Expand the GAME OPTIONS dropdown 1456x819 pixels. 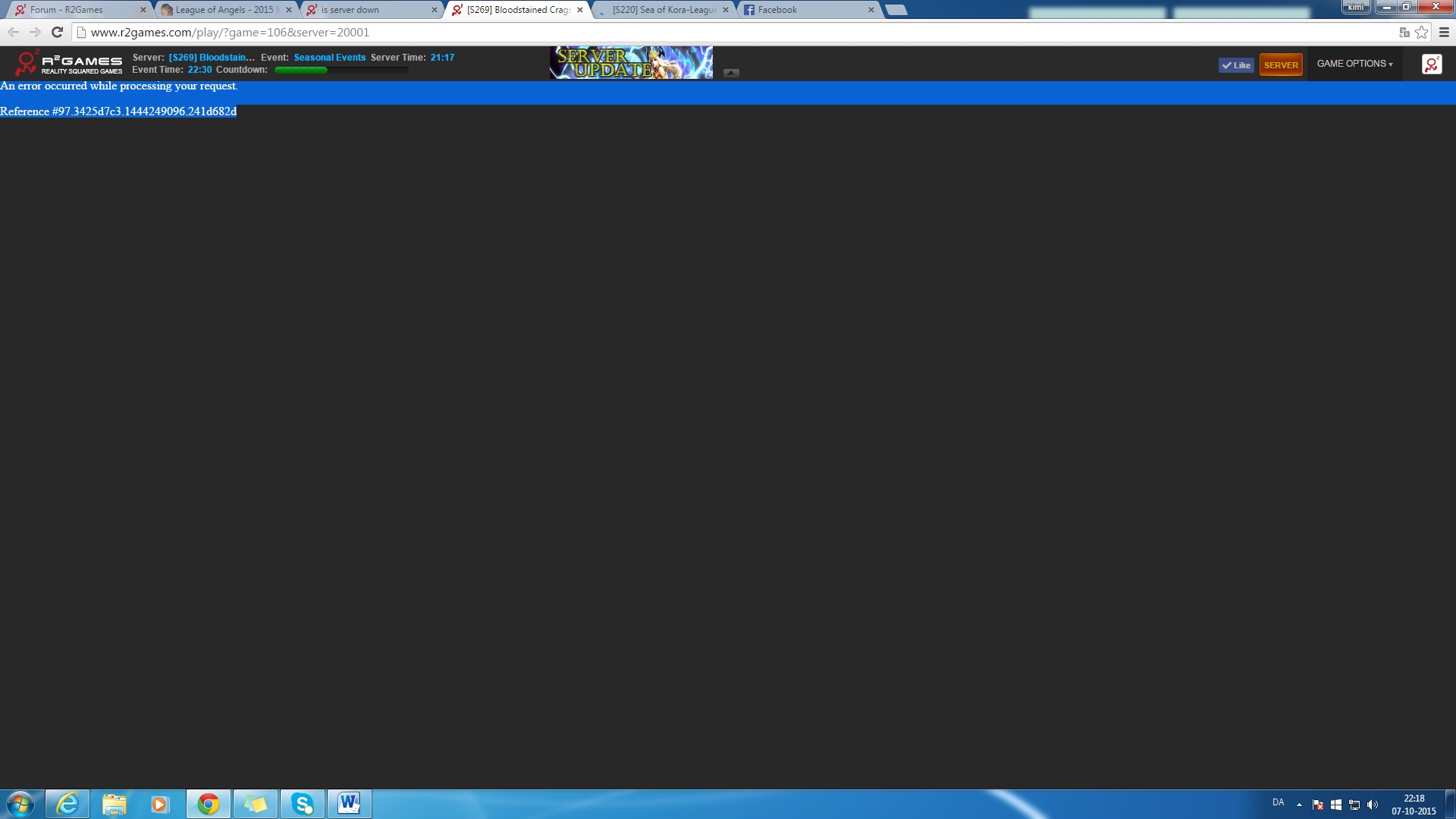coord(1354,64)
